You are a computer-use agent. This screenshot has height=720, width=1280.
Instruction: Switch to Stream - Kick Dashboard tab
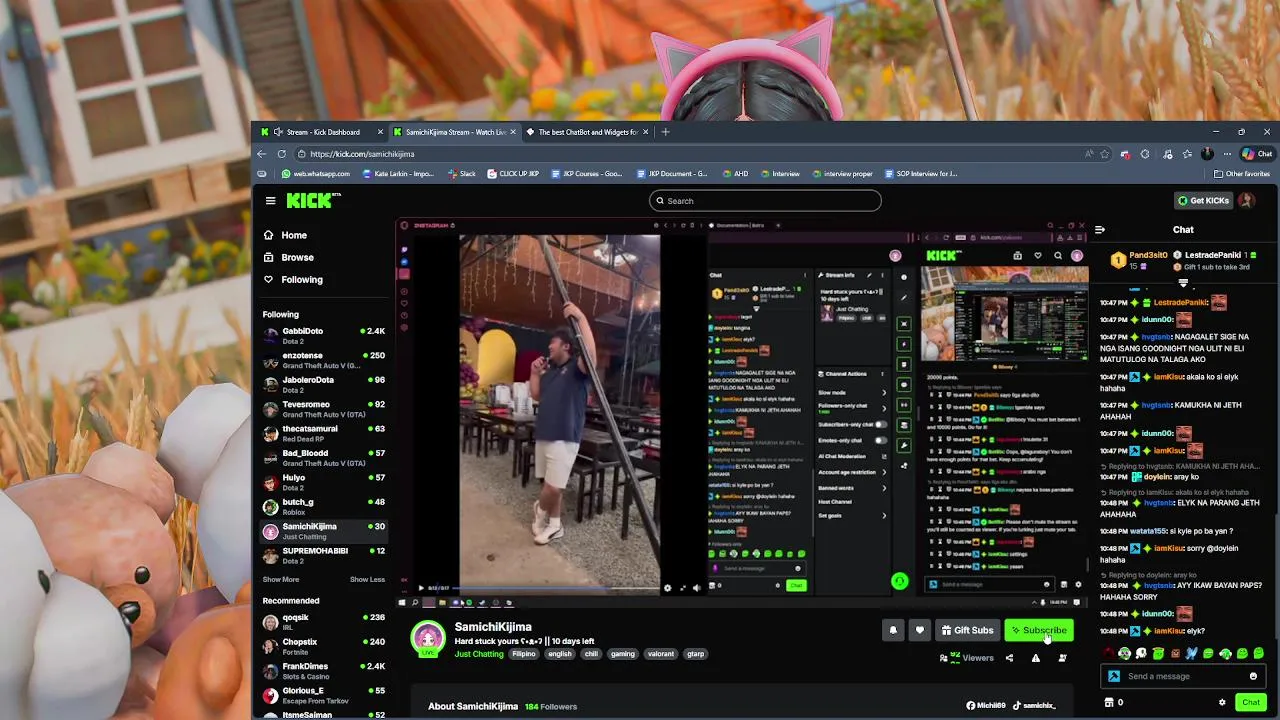tap(321, 132)
